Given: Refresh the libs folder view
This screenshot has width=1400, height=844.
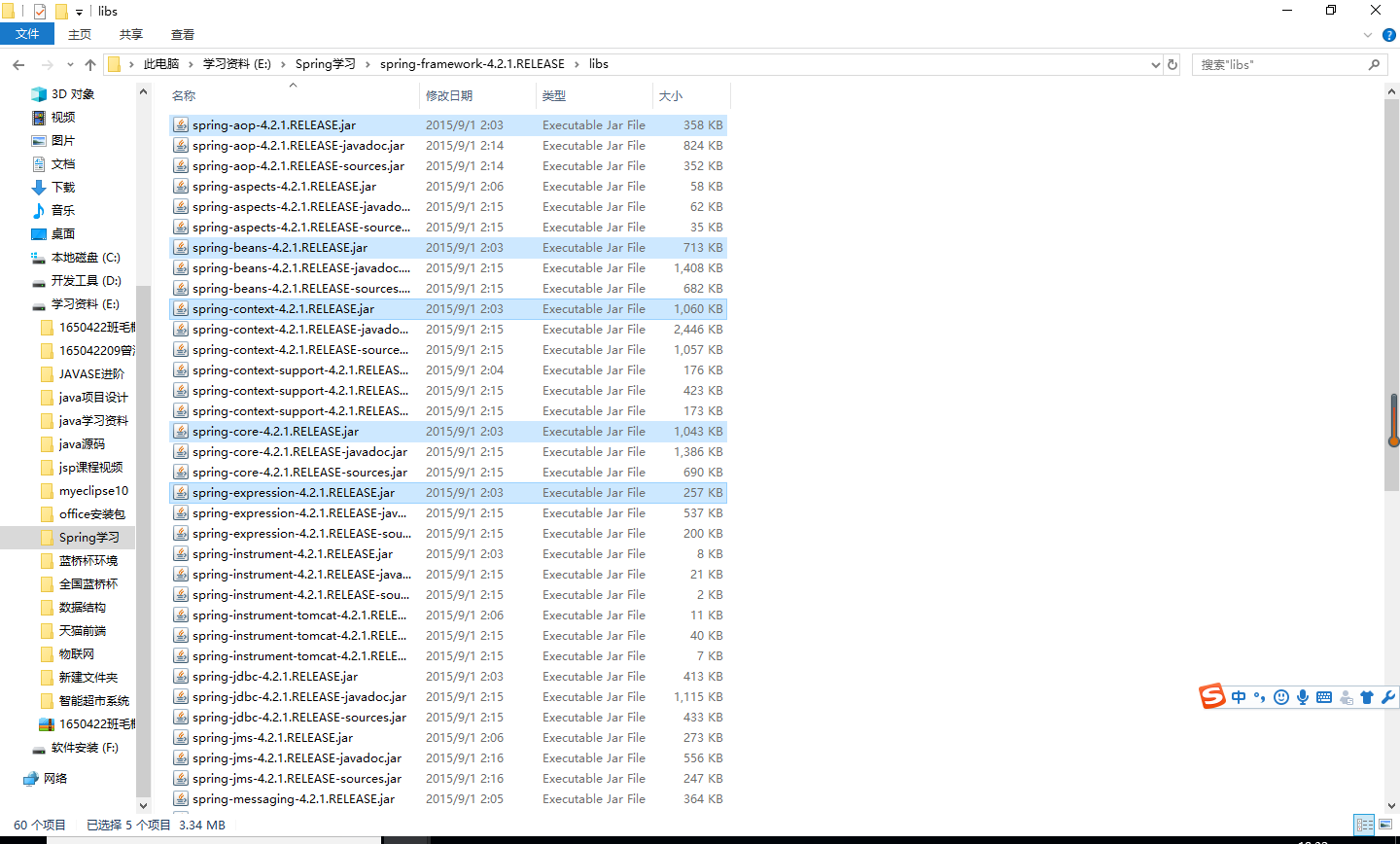Looking at the screenshot, I should (1172, 64).
